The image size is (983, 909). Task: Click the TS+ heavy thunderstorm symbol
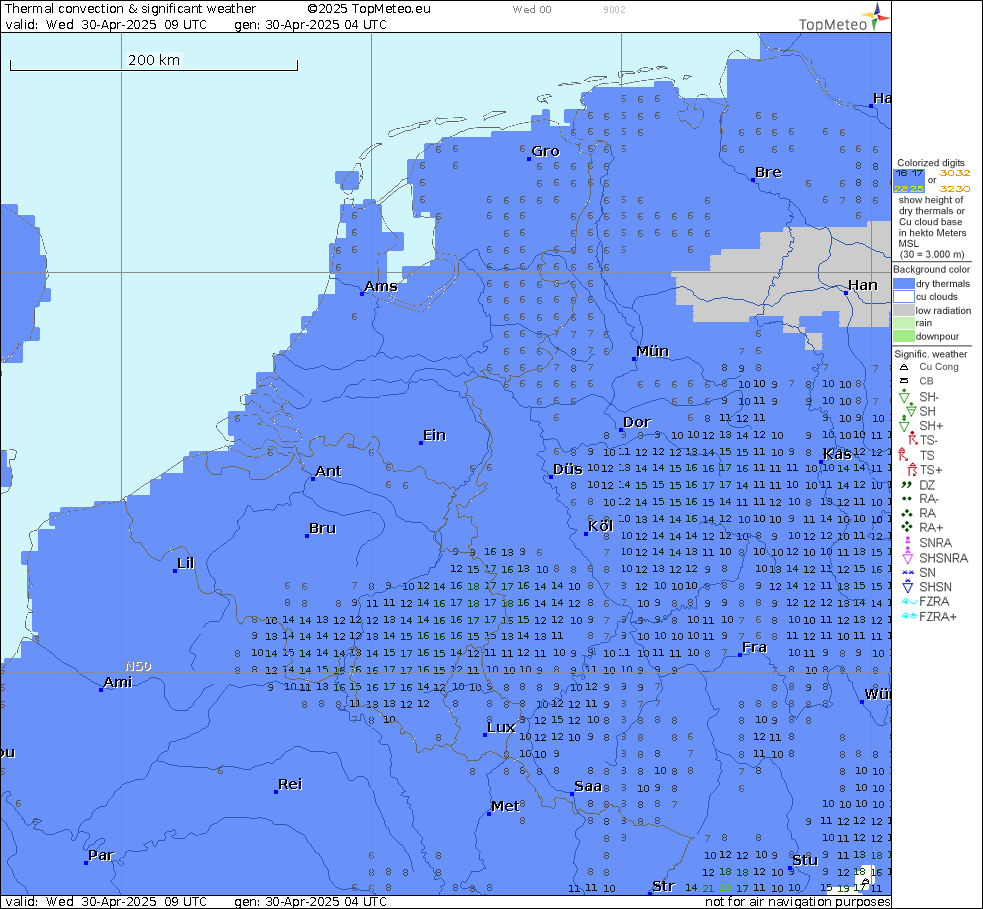pyautogui.click(x=912, y=469)
